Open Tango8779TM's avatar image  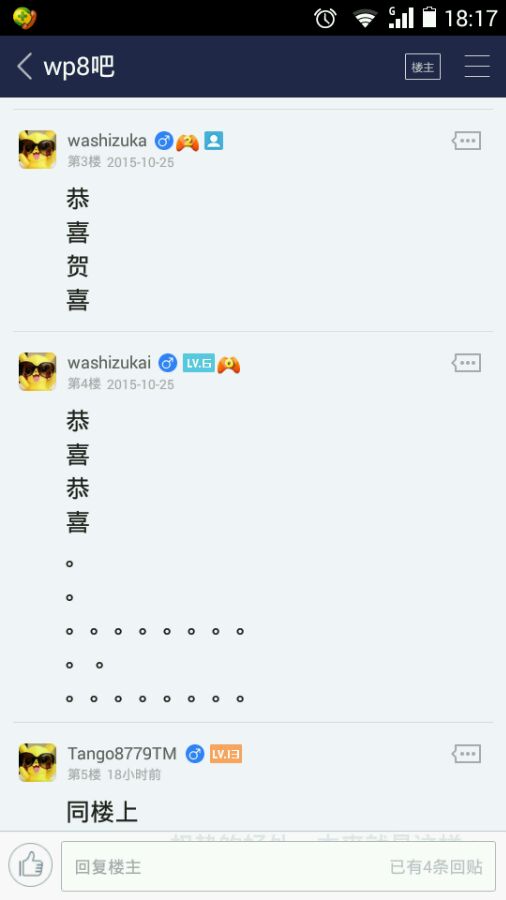[37, 762]
